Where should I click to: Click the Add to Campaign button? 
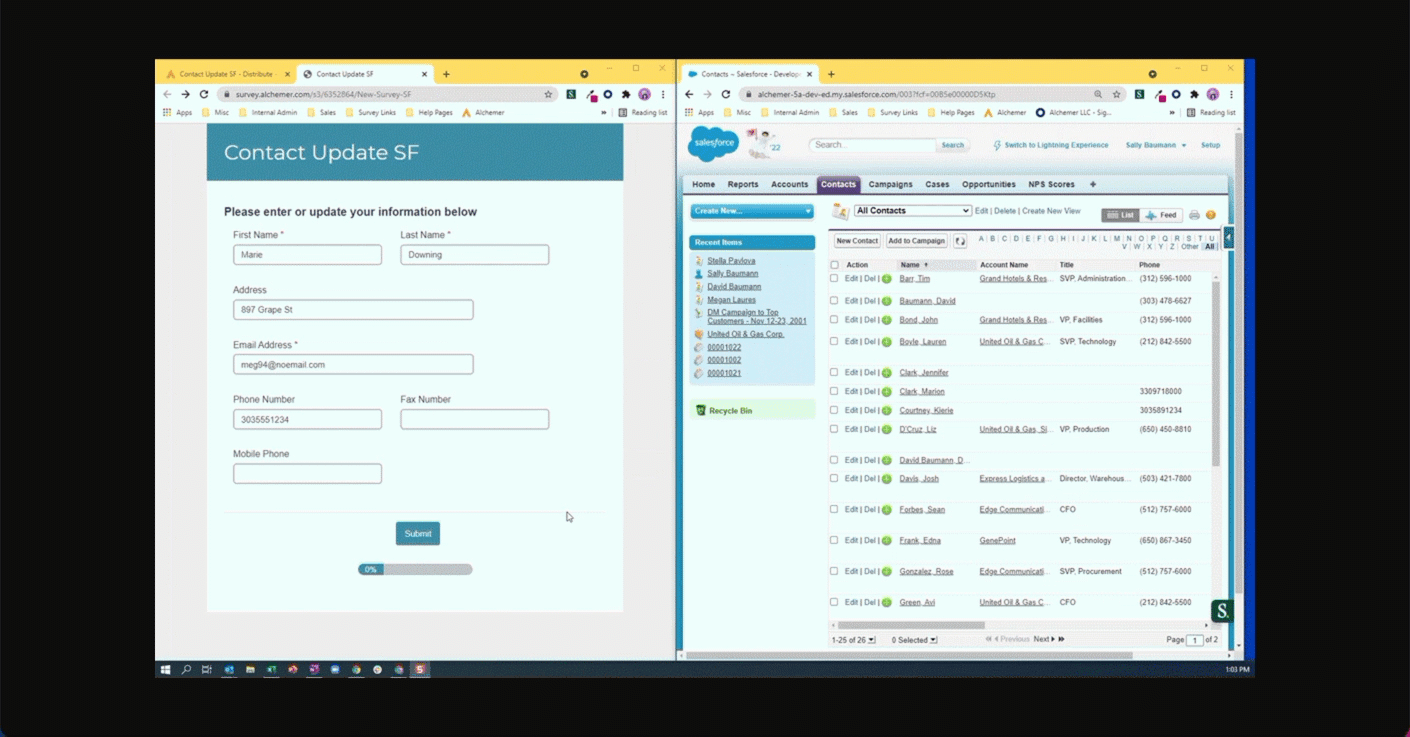(916, 241)
